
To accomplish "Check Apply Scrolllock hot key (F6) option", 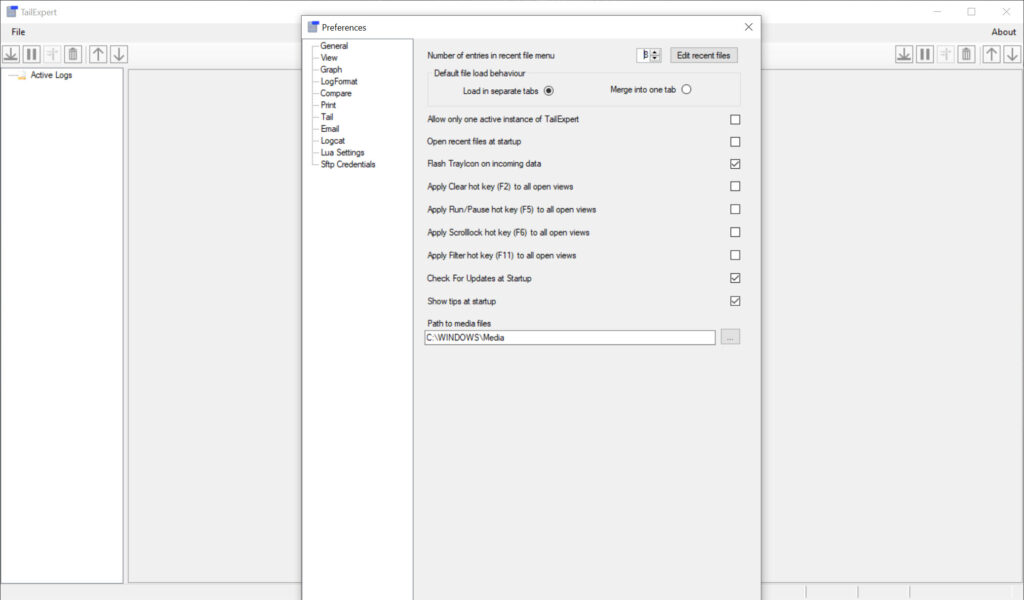I will coord(735,232).
